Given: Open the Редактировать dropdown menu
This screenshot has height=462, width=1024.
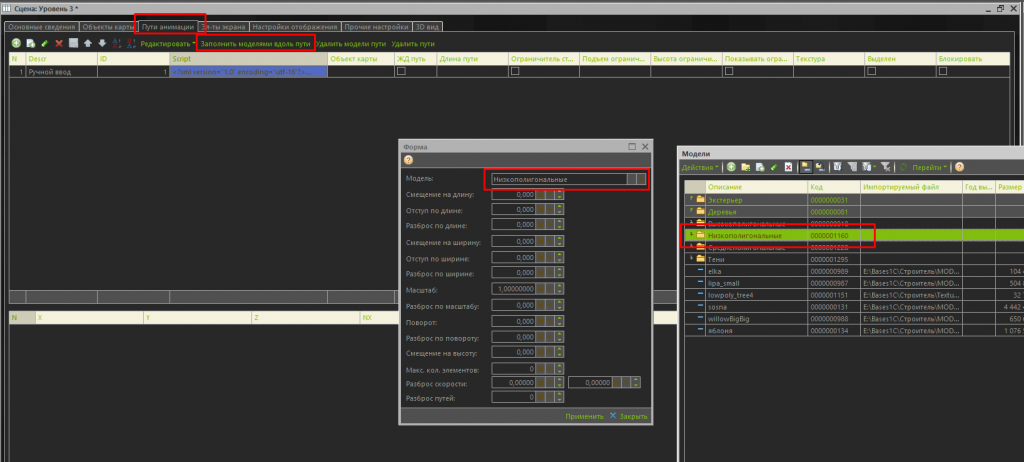Looking at the screenshot, I should [168, 43].
